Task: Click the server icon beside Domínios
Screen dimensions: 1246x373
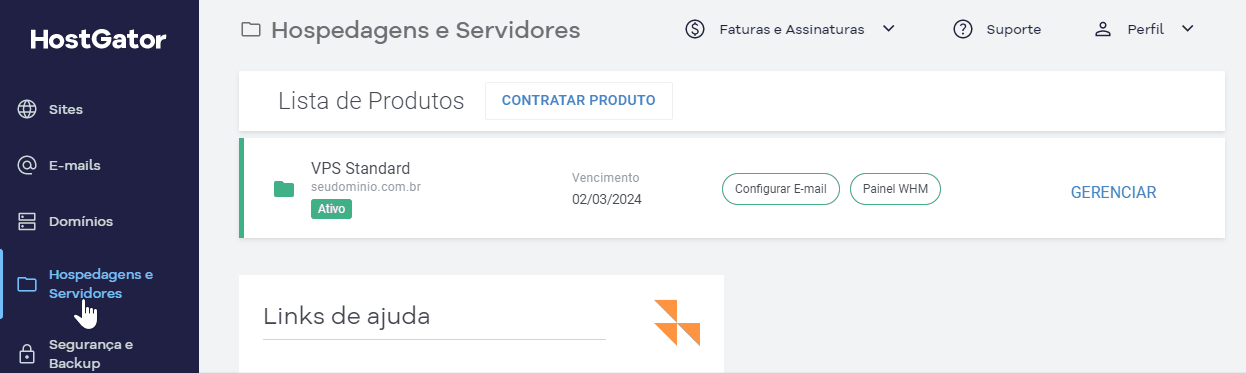Action: click(x=28, y=222)
